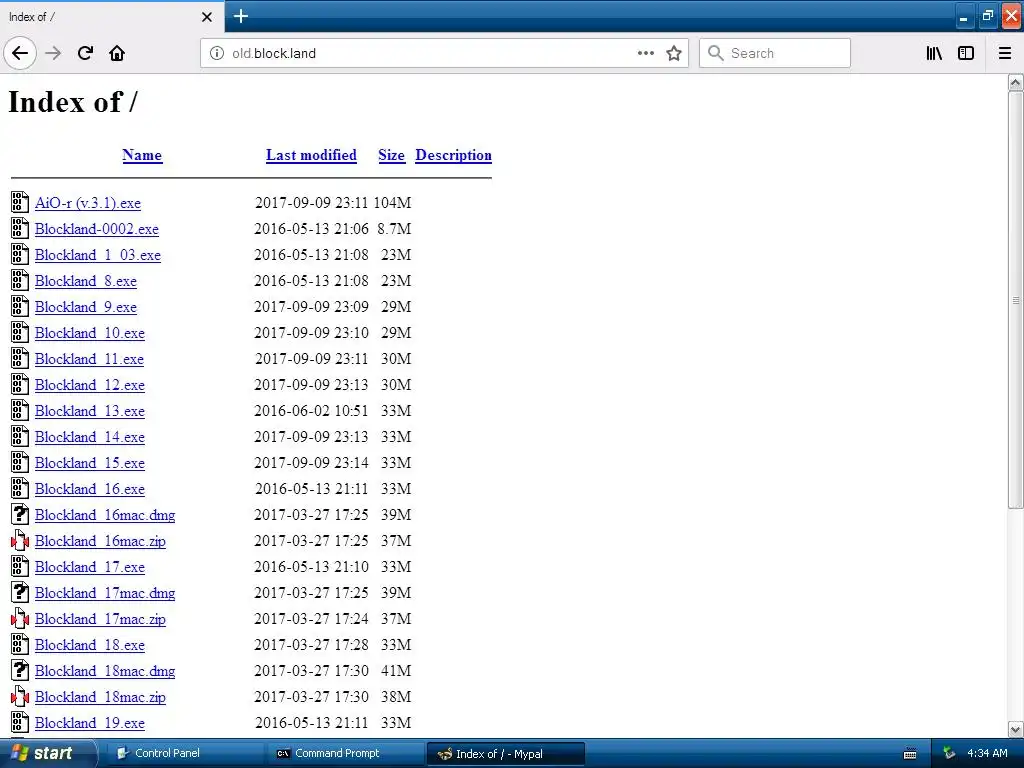Open the Blockland_1_03.exe link
1024x768 pixels.
tap(98, 255)
